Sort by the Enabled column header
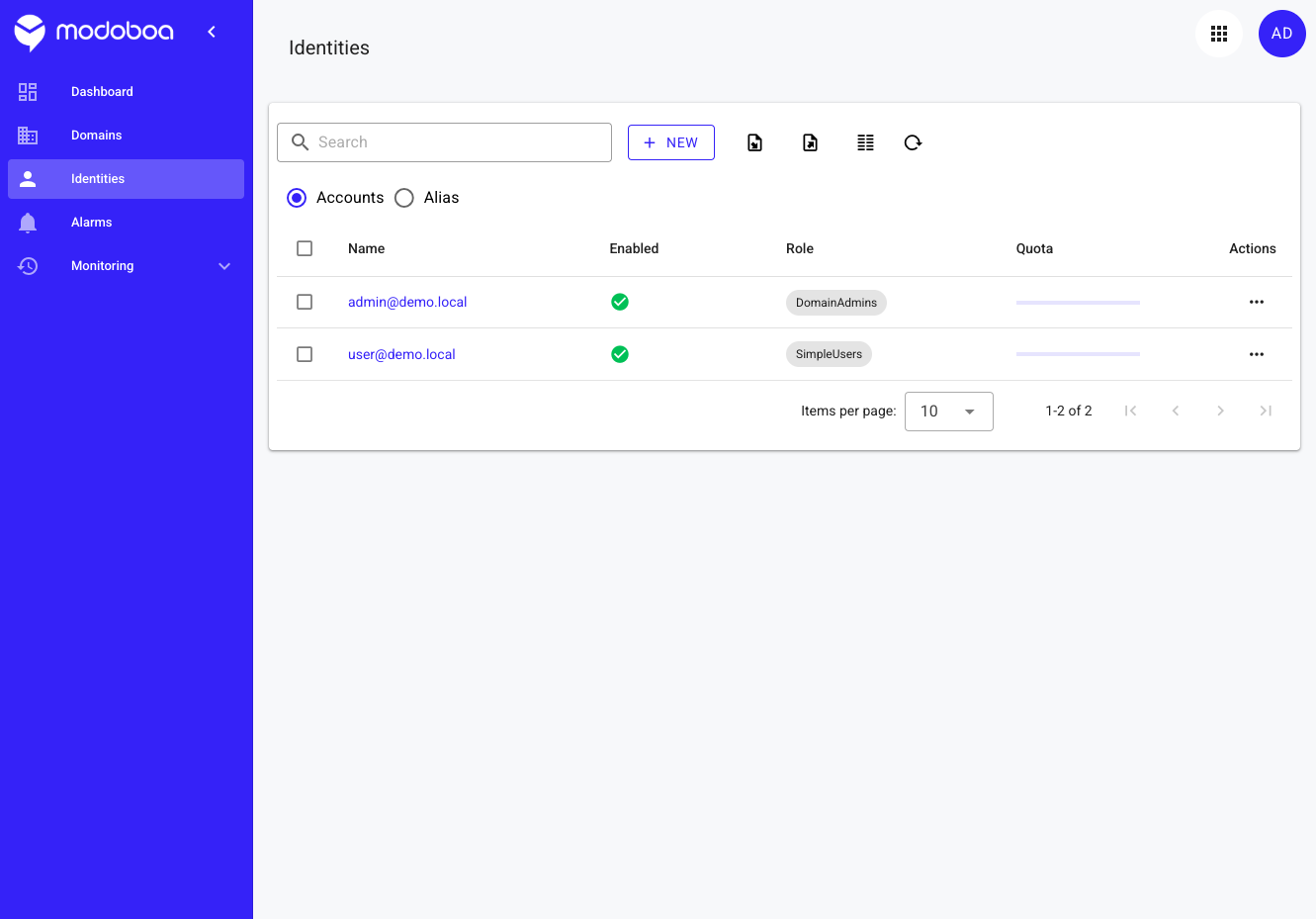Image resolution: width=1316 pixels, height=919 pixels. (x=634, y=248)
